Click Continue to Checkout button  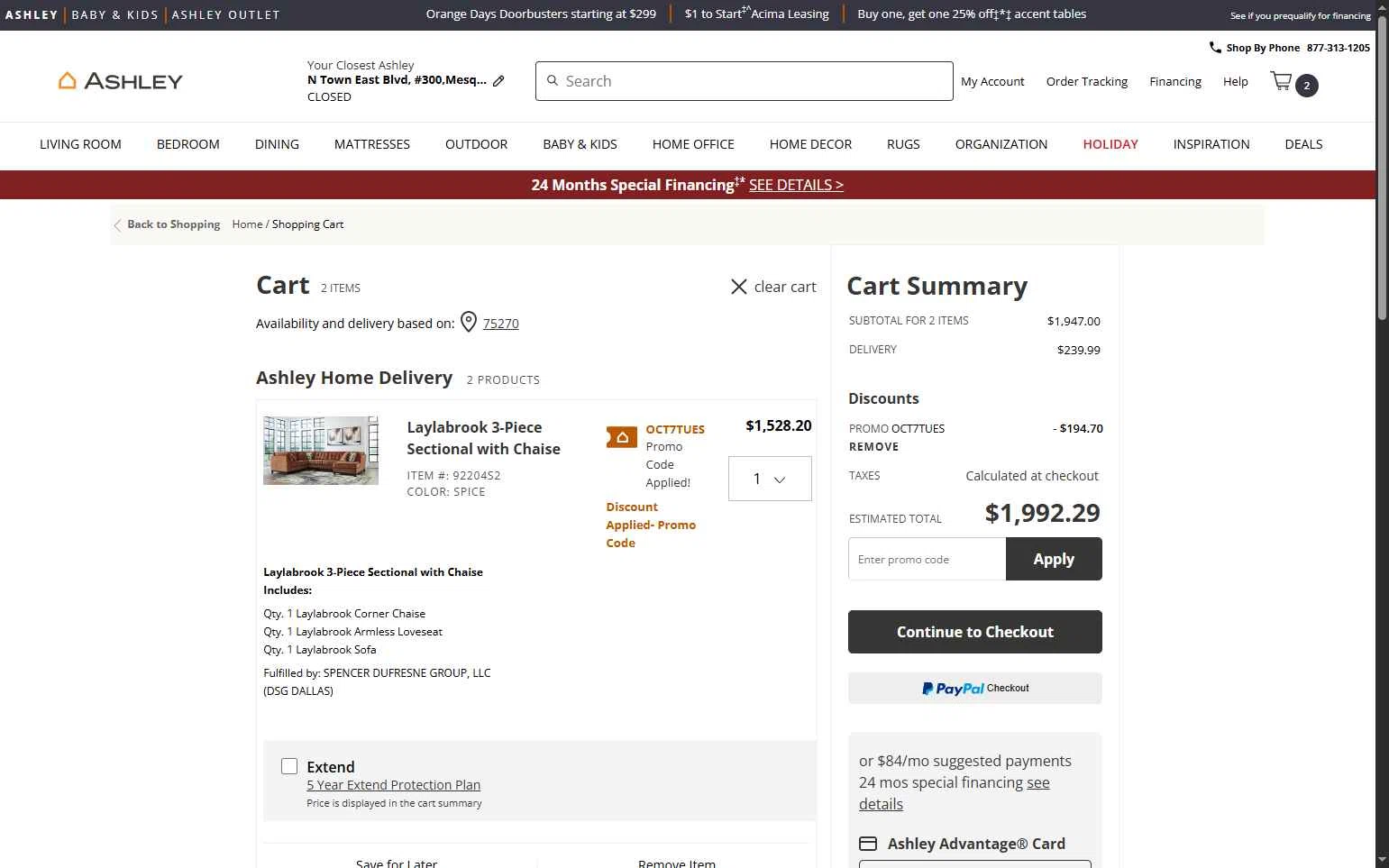click(x=974, y=632)
